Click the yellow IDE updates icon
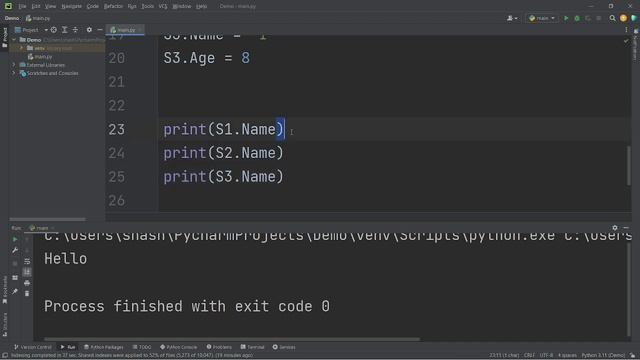The height and width of the screenshot is (360, 640). (x=623, y=18)
